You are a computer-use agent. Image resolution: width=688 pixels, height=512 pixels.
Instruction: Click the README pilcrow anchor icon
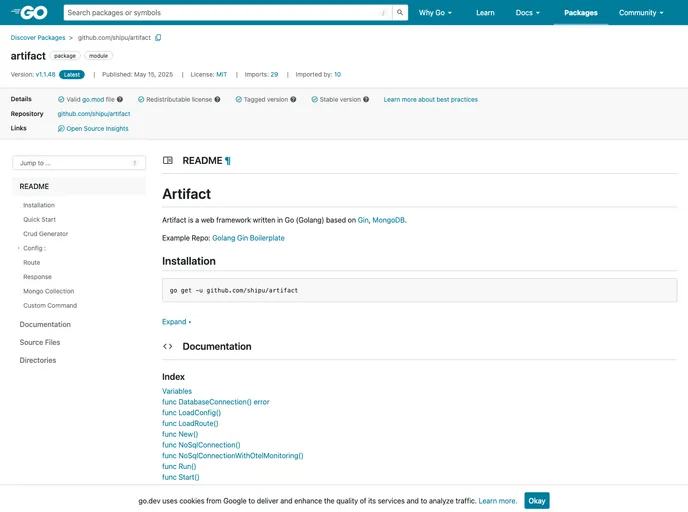point(228,161)
